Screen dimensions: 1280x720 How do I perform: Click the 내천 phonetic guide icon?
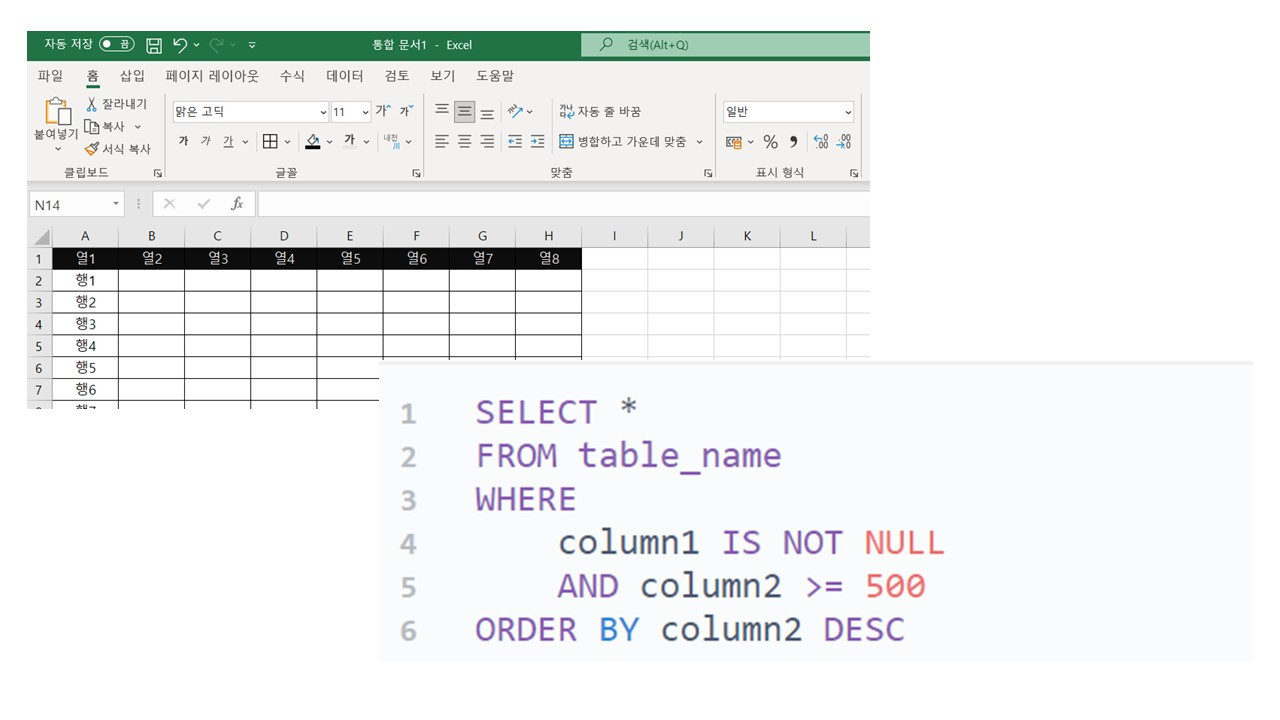391,141
